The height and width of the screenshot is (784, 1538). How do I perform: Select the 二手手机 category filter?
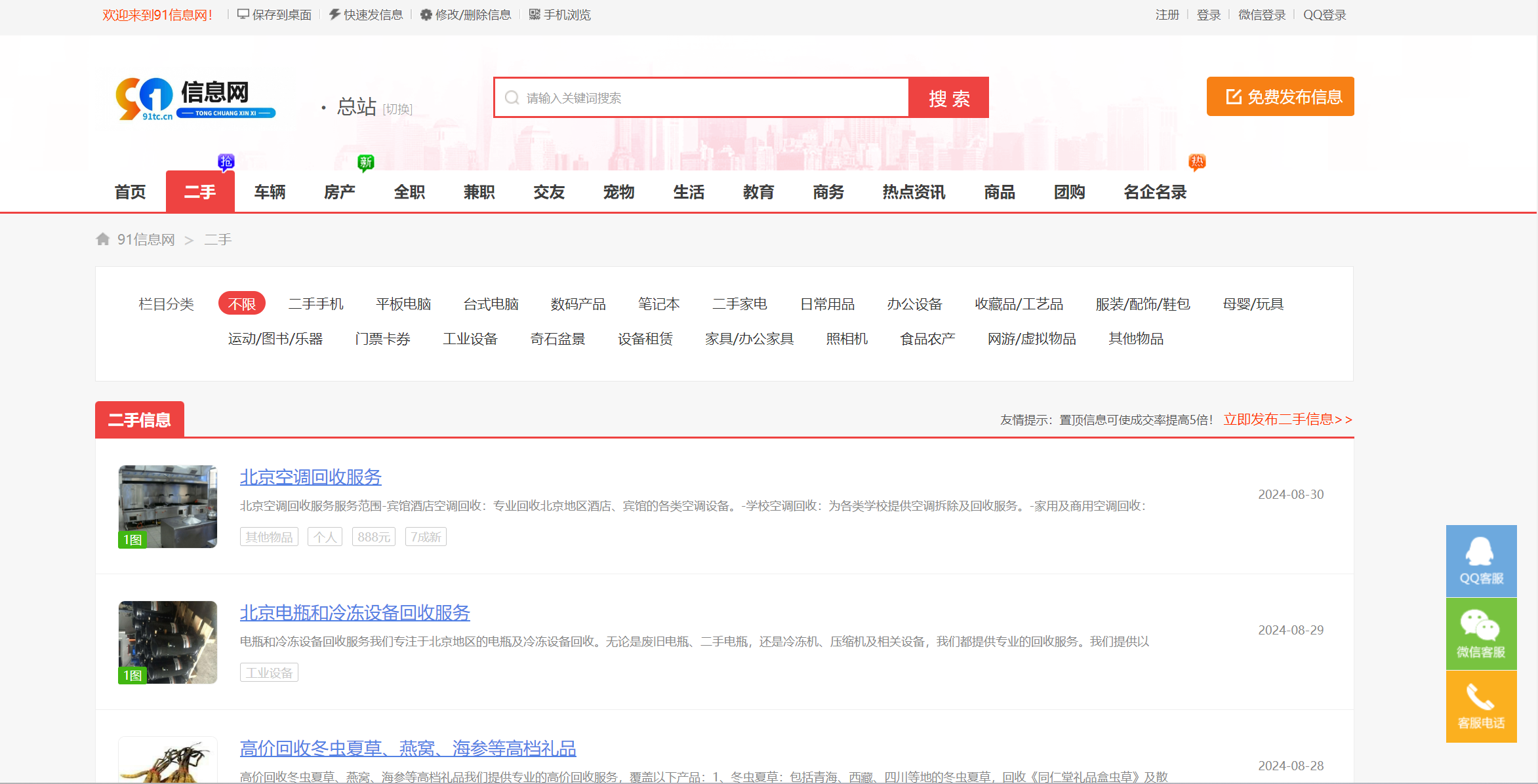pos(315,304)
